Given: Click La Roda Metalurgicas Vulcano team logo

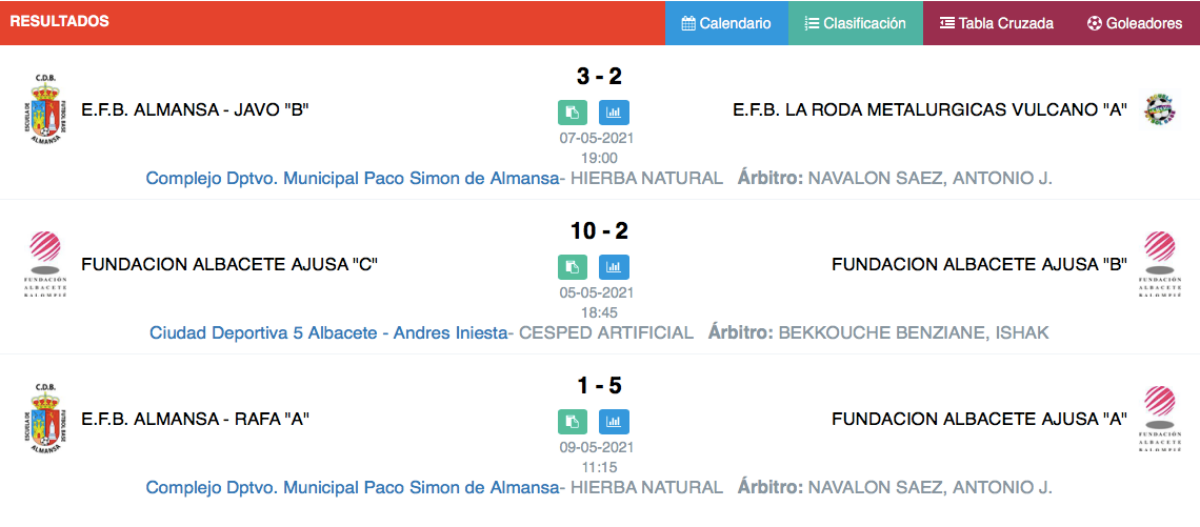Looking at the screenshot, I should click(x=1160, y=109).
